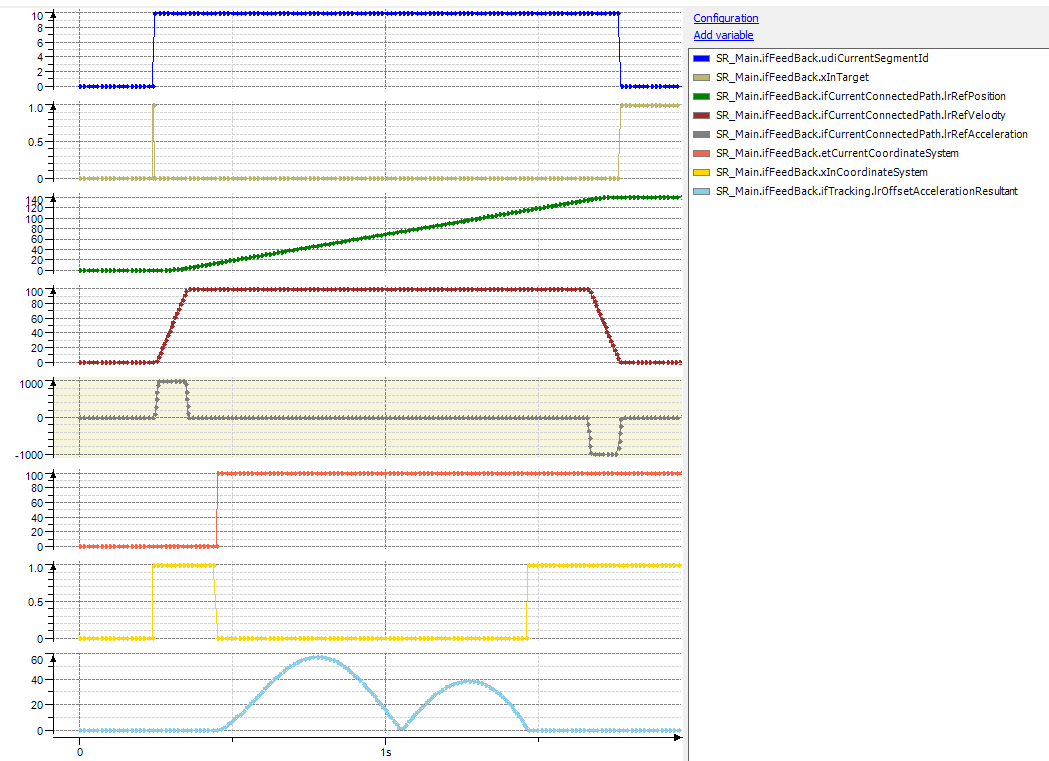
Task: Click the blue swatch for udiCurrentSegmentId
Action: click(701, 59)
